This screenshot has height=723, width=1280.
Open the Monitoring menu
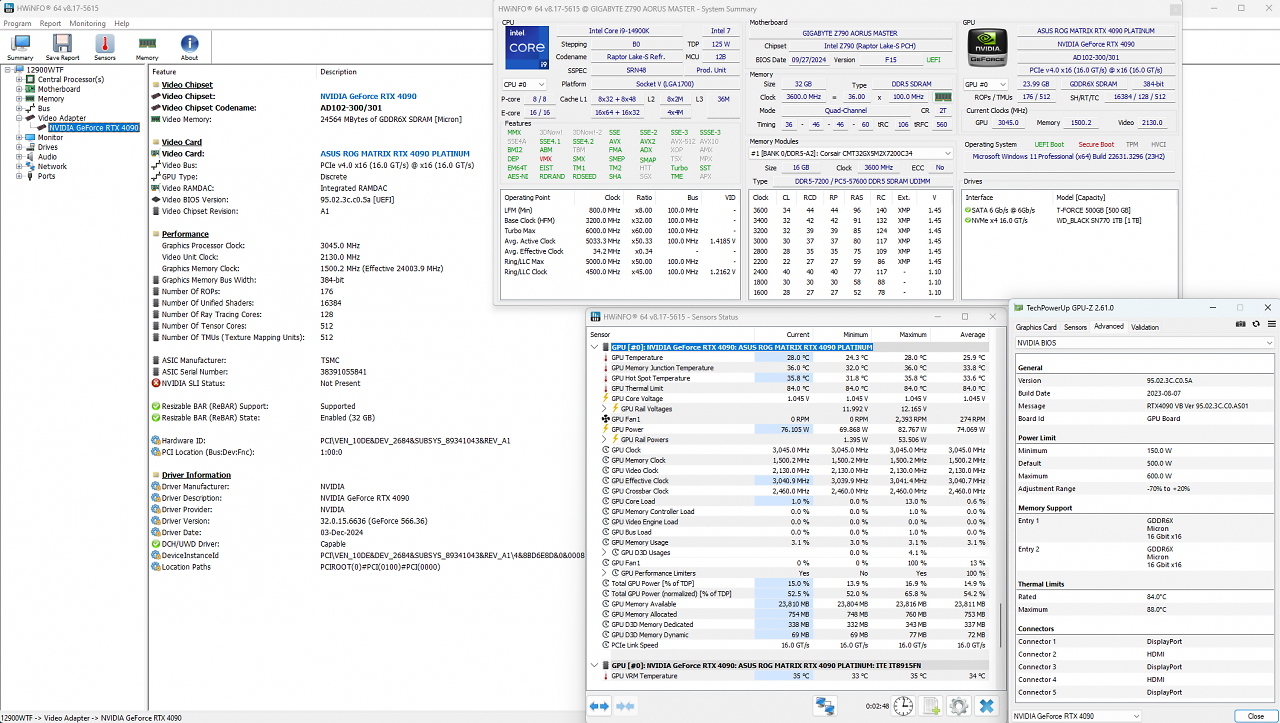(88, 23)
